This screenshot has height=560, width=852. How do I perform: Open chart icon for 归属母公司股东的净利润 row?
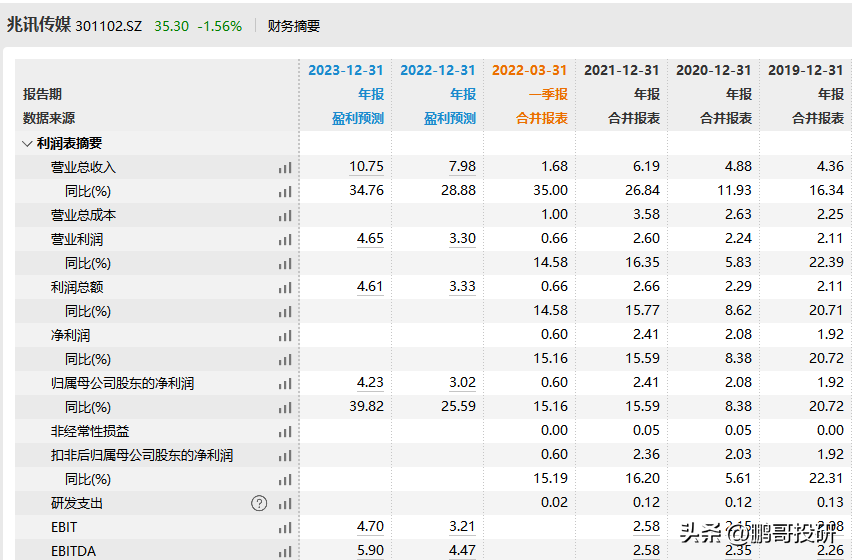285,383
